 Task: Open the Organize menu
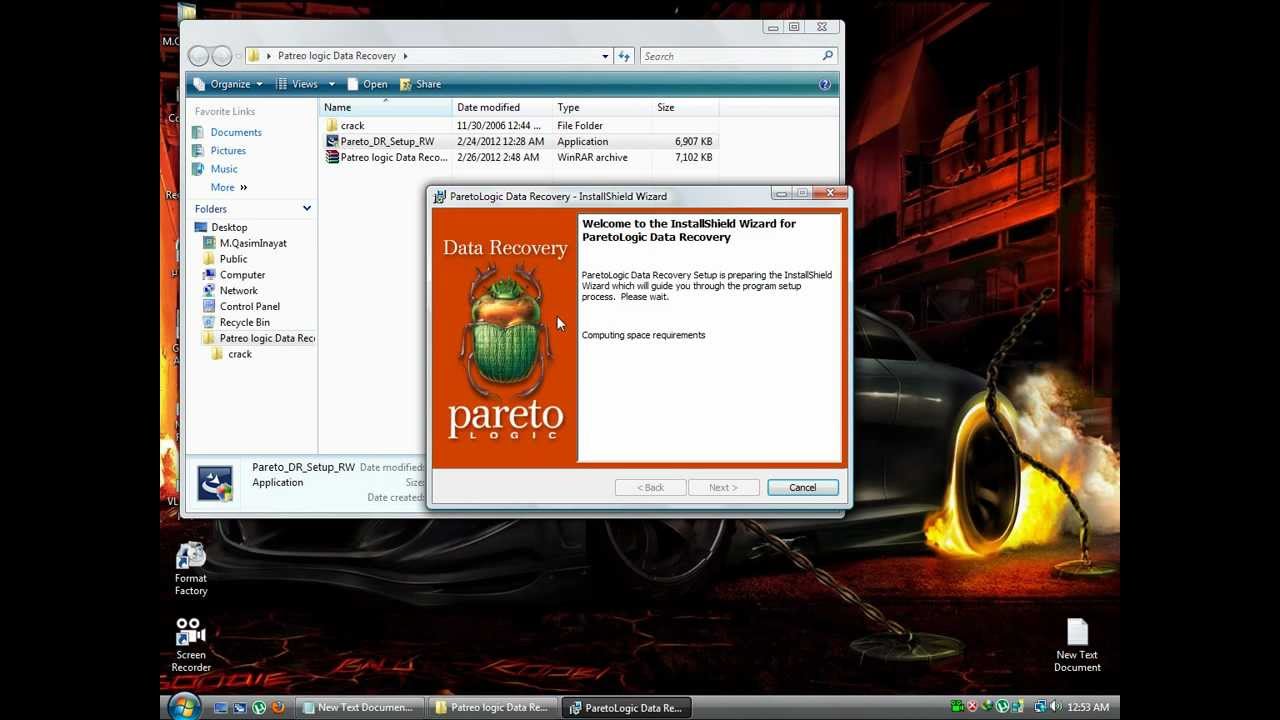click(x=229, y=84)
